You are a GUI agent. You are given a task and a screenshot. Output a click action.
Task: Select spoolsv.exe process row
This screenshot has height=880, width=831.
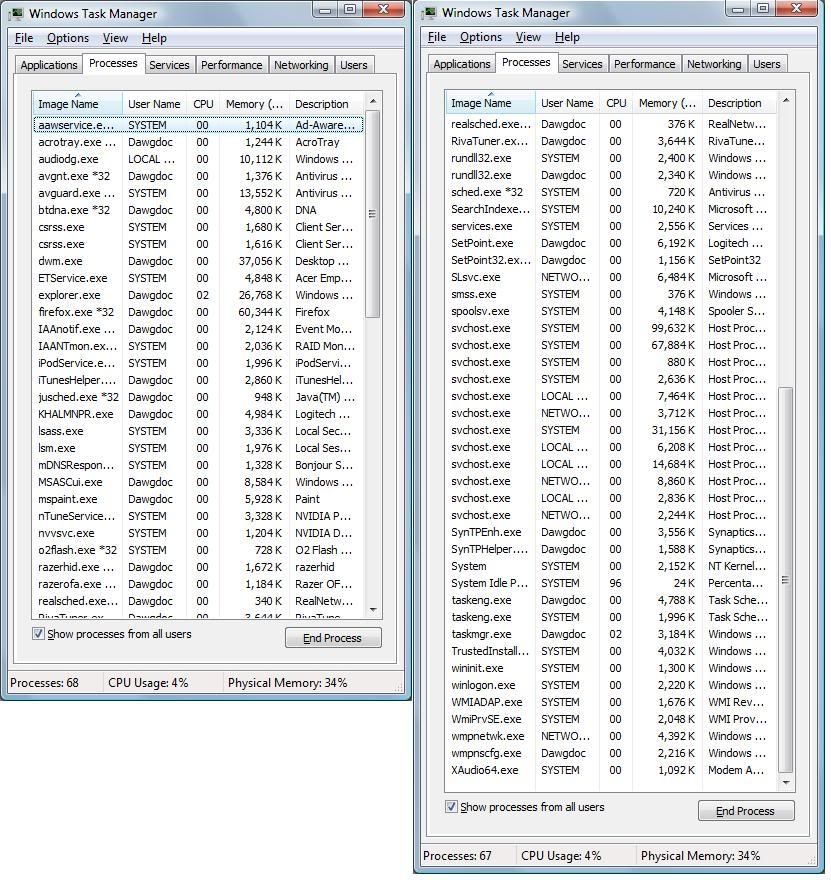[612, 311]
